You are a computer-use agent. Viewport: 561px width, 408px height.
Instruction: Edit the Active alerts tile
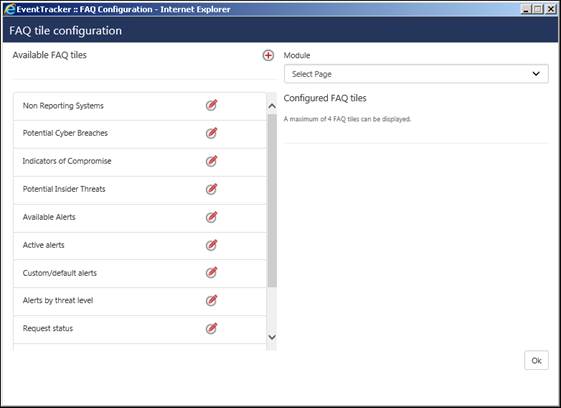(x=211, y=245)
